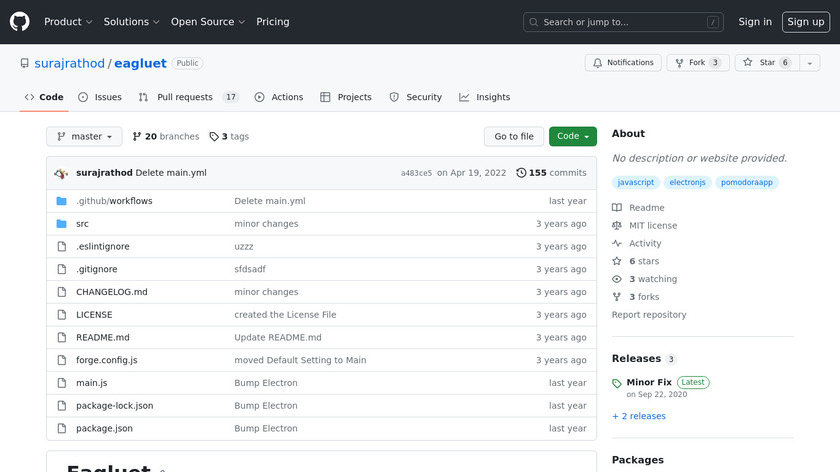Click the commits history clock icon

(x=521, y=173)
